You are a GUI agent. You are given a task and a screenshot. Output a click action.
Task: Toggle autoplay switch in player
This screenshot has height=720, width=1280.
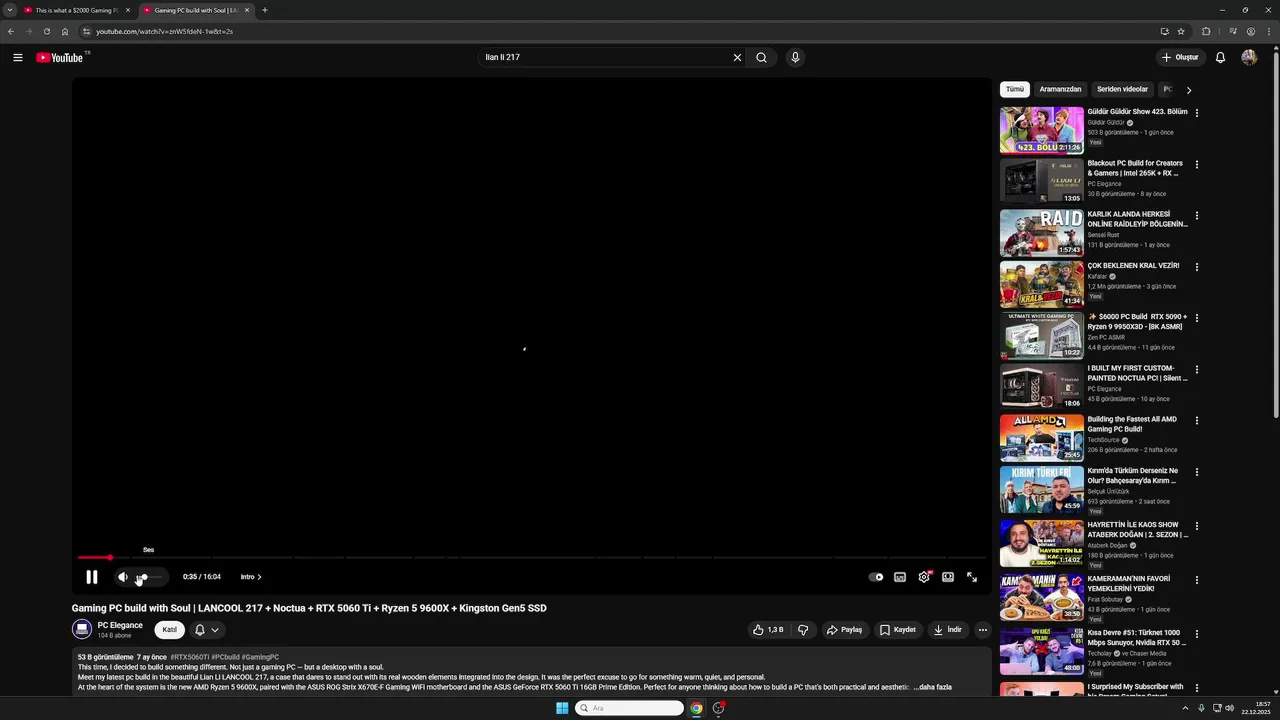(876, 577)
